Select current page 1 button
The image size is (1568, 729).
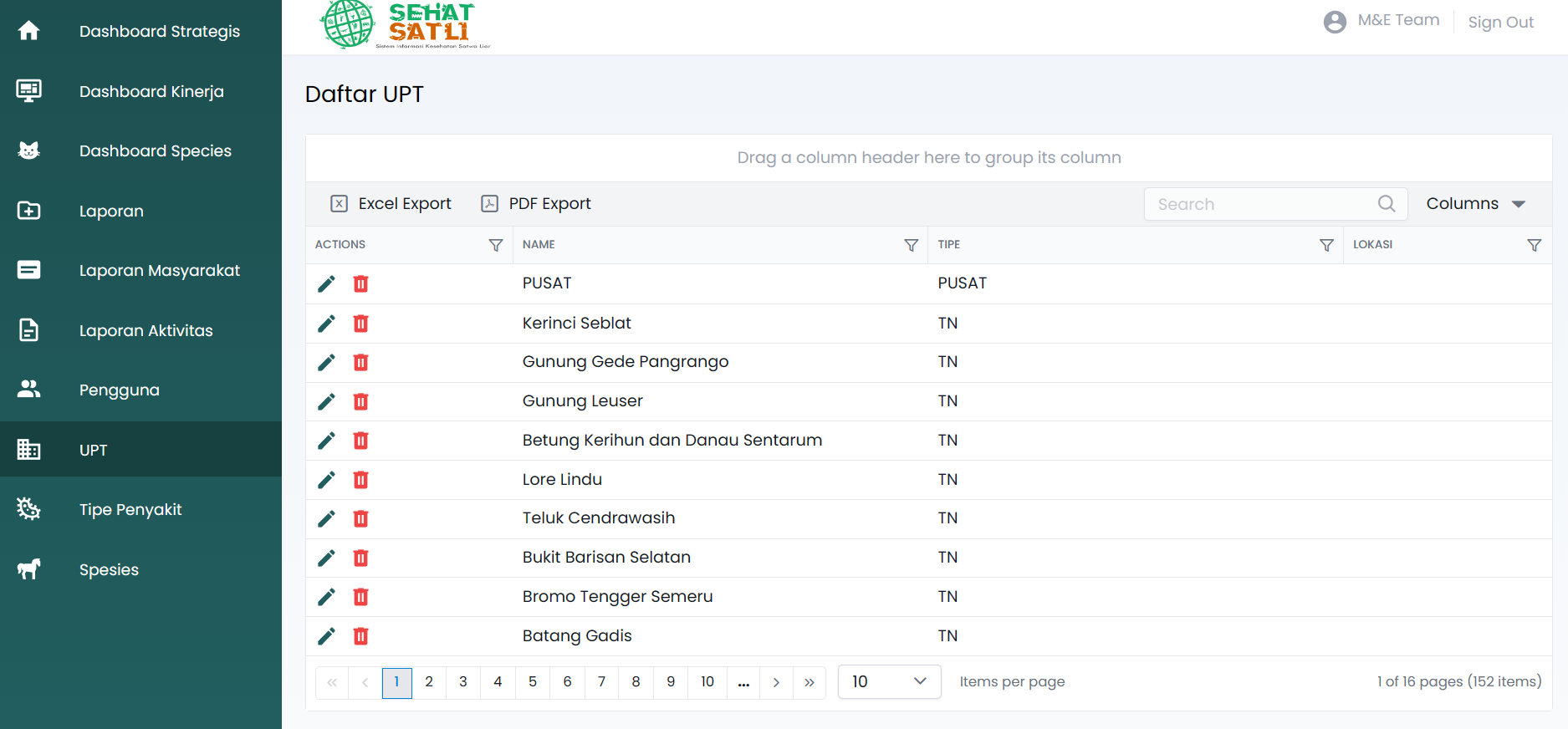click(396, 682)
